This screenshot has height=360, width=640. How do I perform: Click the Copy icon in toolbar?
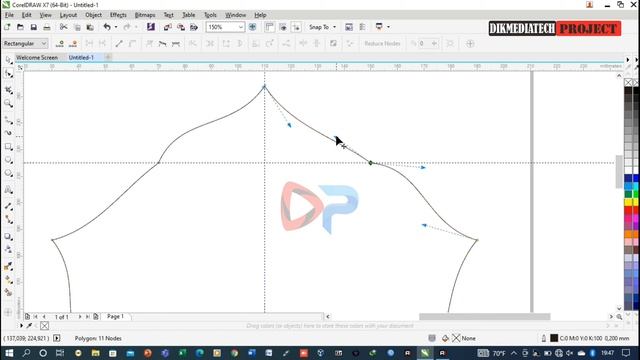tap(77, 27)
